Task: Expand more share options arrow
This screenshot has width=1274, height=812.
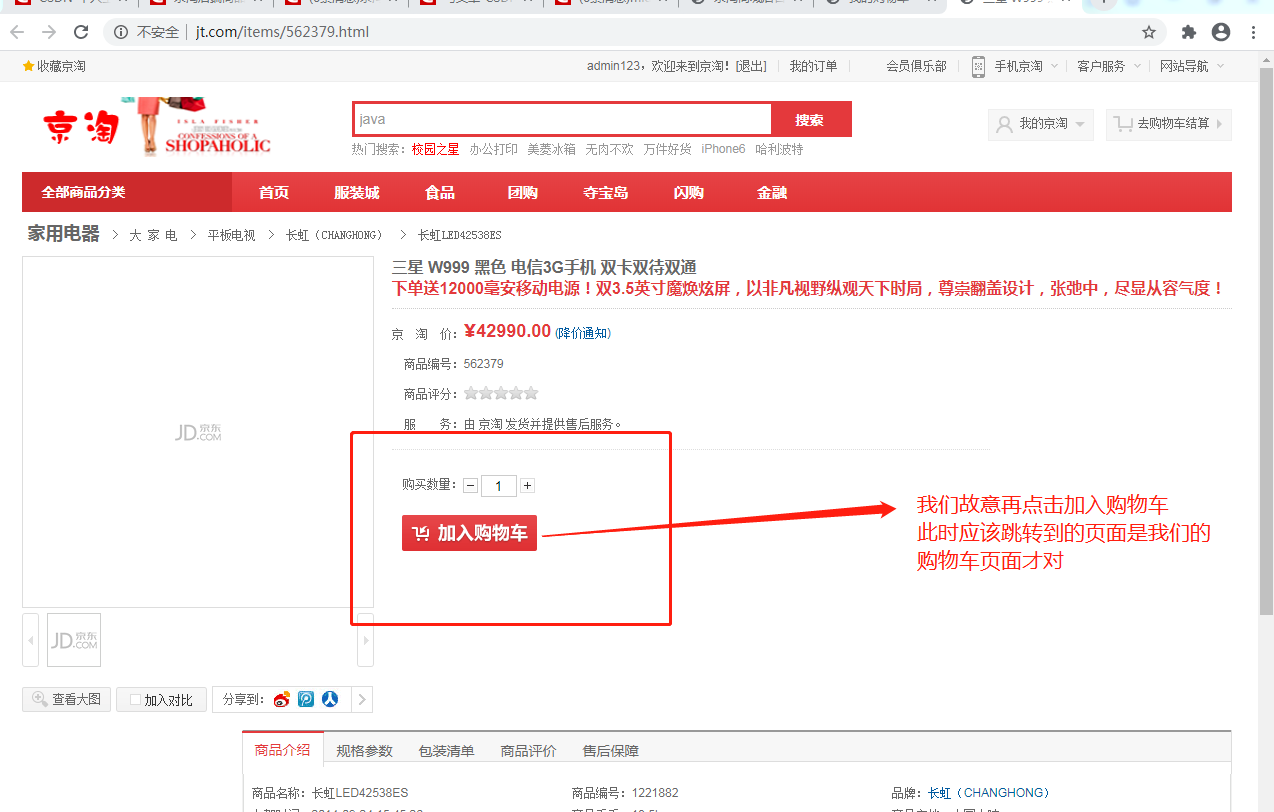Action: (x=362, y=699)
